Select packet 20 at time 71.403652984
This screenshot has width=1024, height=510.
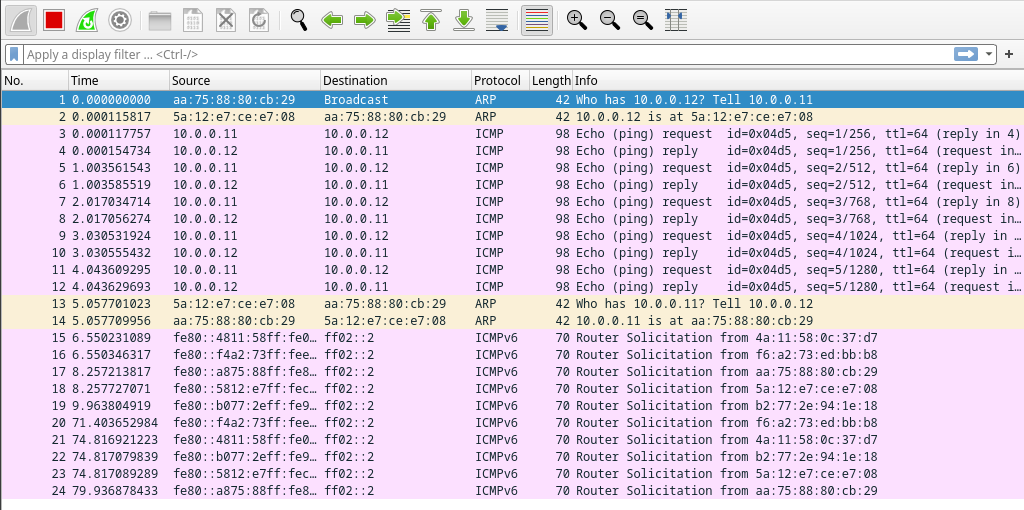512,422
